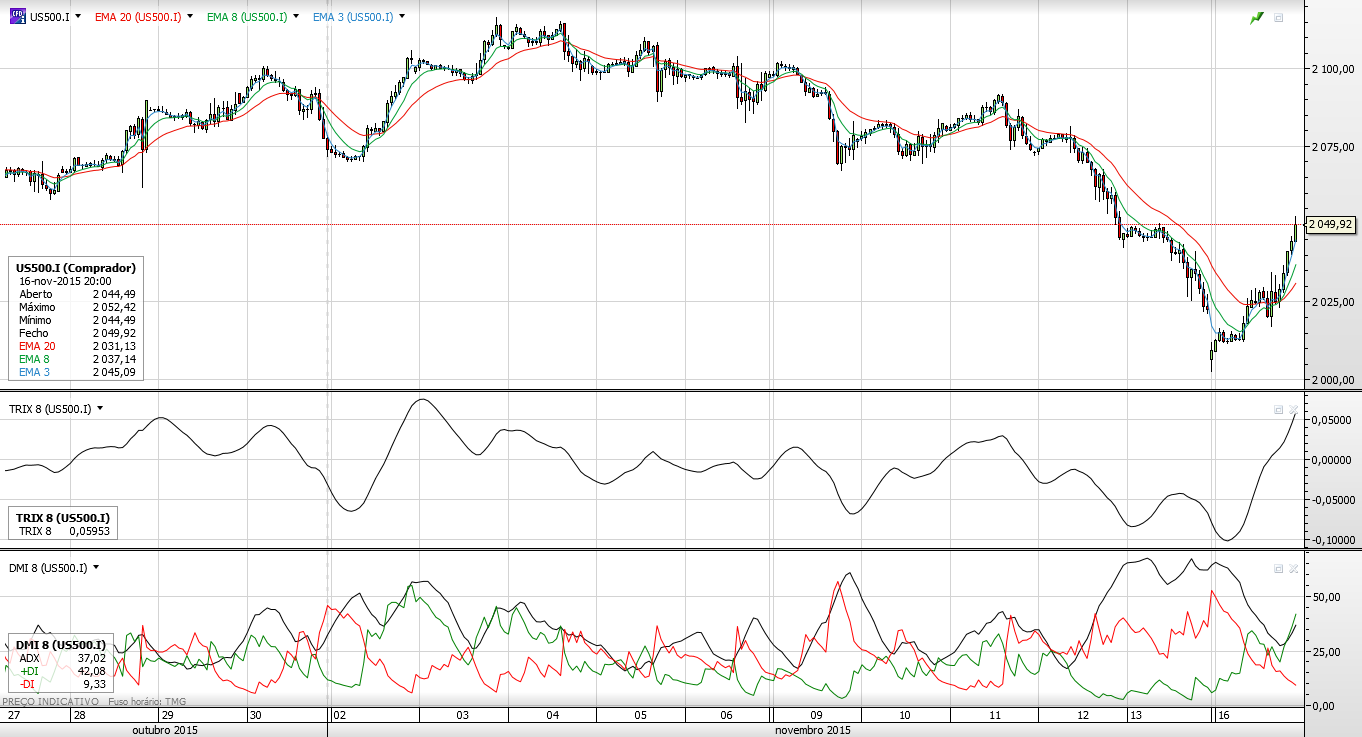Click the blue EMA 3 (US500.I) label
Viewport: 1362px width, 737px height.
pos(352,17)
